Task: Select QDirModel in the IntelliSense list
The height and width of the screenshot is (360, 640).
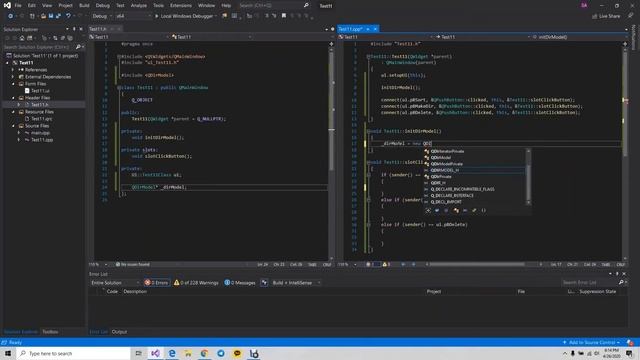Action: click(x=441, y=158)
